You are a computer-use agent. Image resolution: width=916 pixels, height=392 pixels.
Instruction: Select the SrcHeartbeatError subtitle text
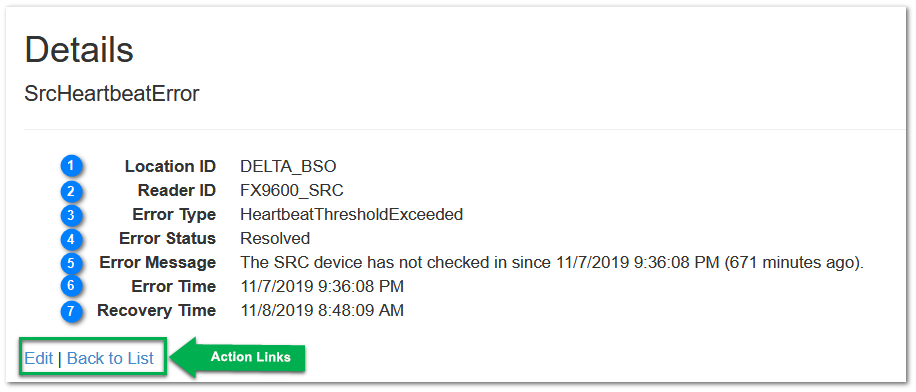pyautogui.click(x=112, y=93)
